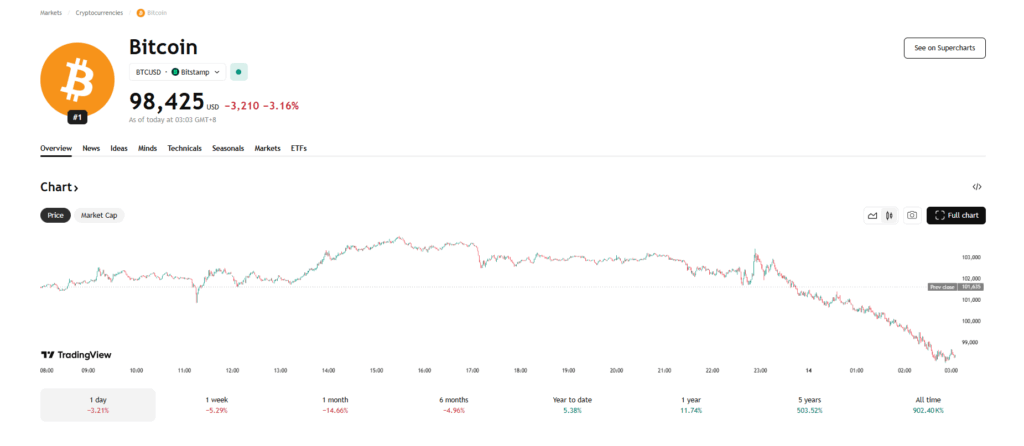Open the Full chart button
The width and height of the screenshot is (1024, 446).
pyautogui.click(x=956, y=215)
